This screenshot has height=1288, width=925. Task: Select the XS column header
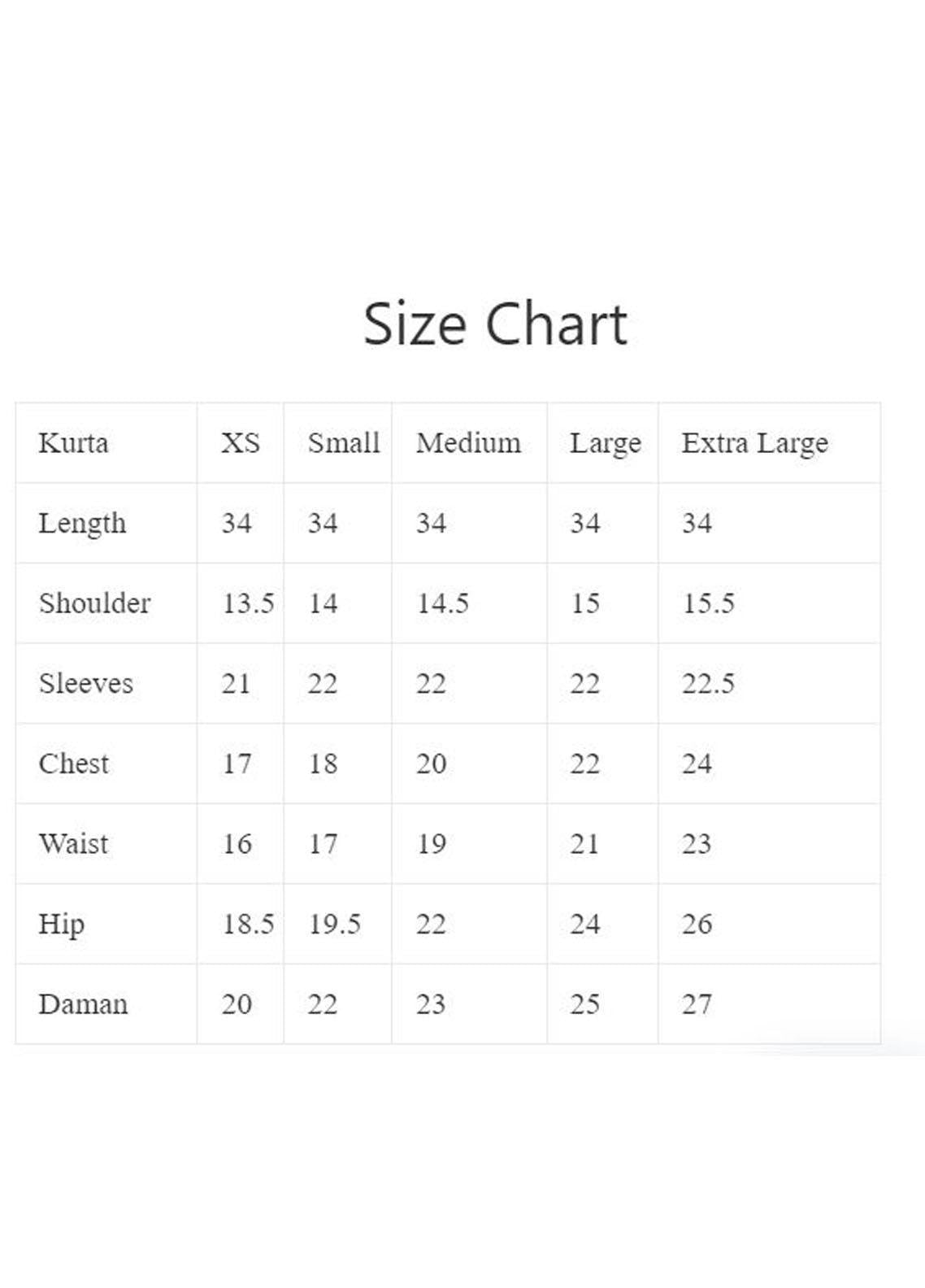coord(241,443)
